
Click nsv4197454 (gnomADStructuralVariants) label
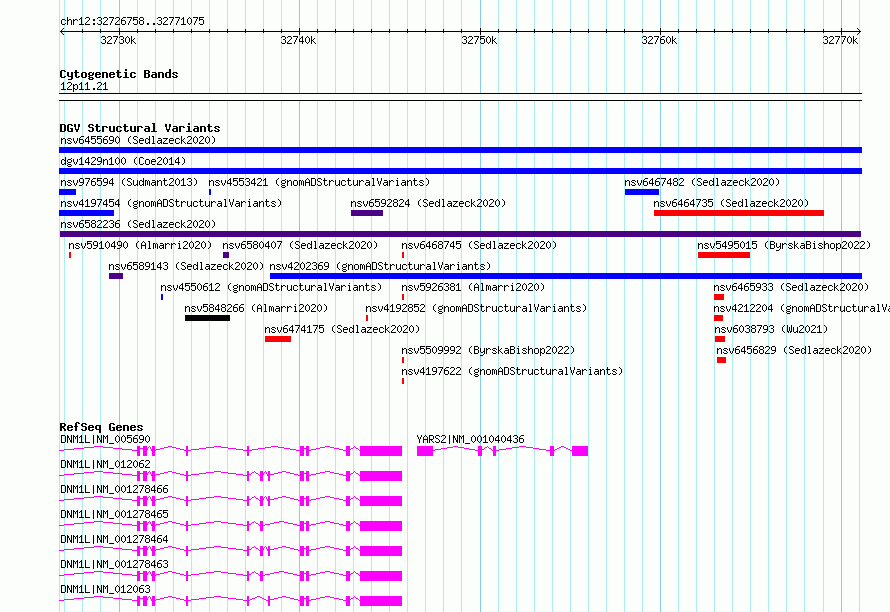171,203
